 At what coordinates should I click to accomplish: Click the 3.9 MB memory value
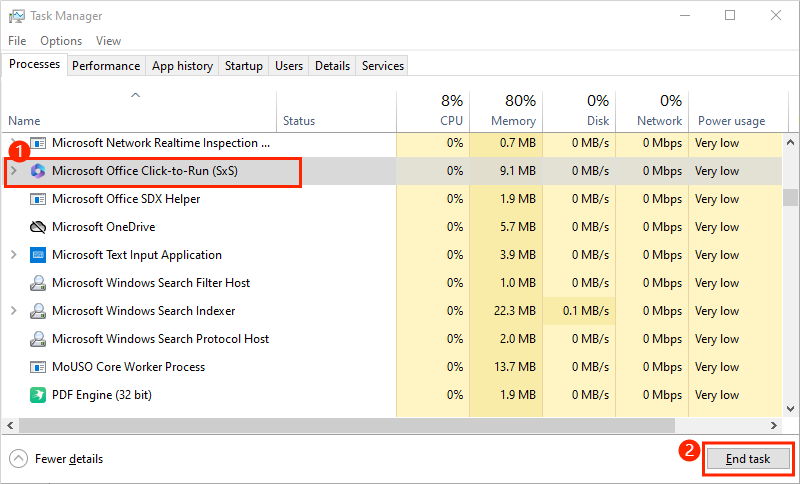tap(518, 255)
